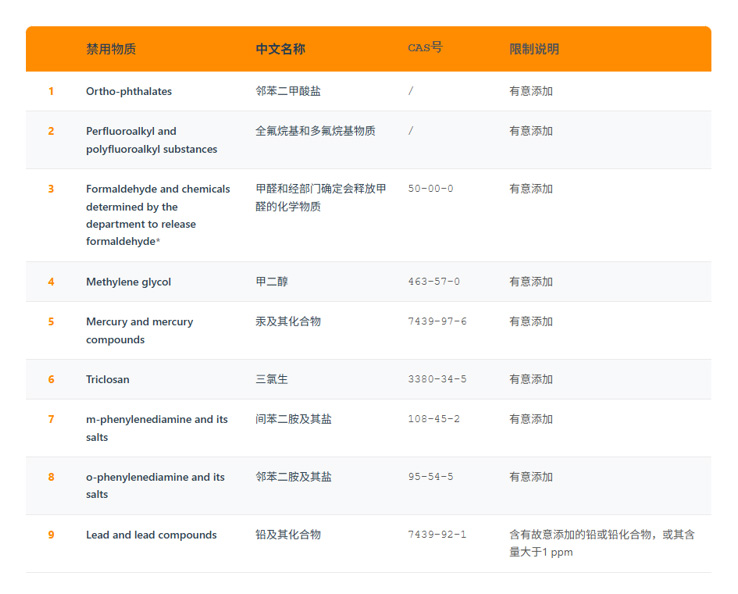738x594 pixels.
Task: Click row number 9
Action: [51, 535]
